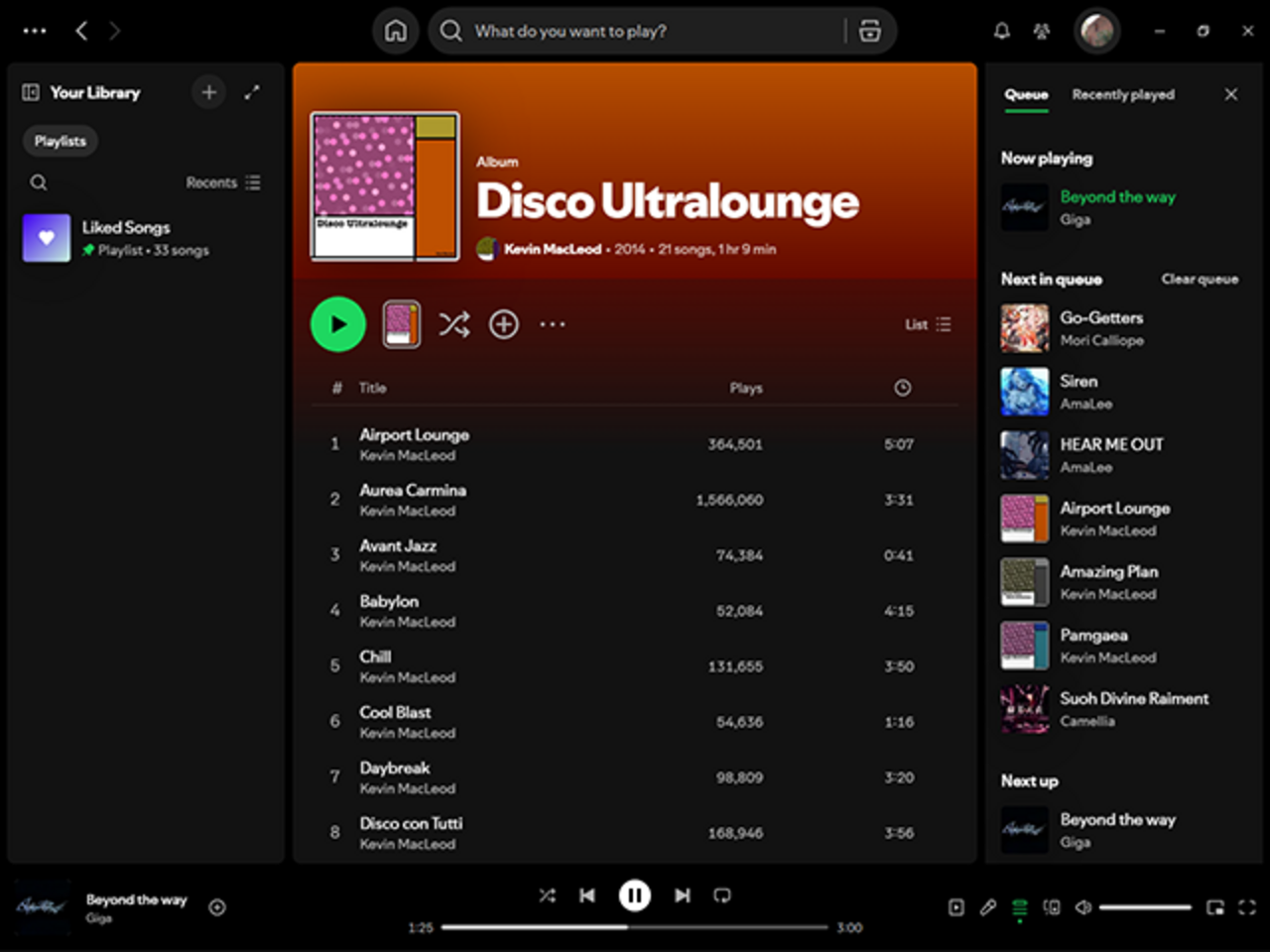Open Kevin MacLeod artist link in header
Screen dimensions: 1270x952
pos(552,249)
